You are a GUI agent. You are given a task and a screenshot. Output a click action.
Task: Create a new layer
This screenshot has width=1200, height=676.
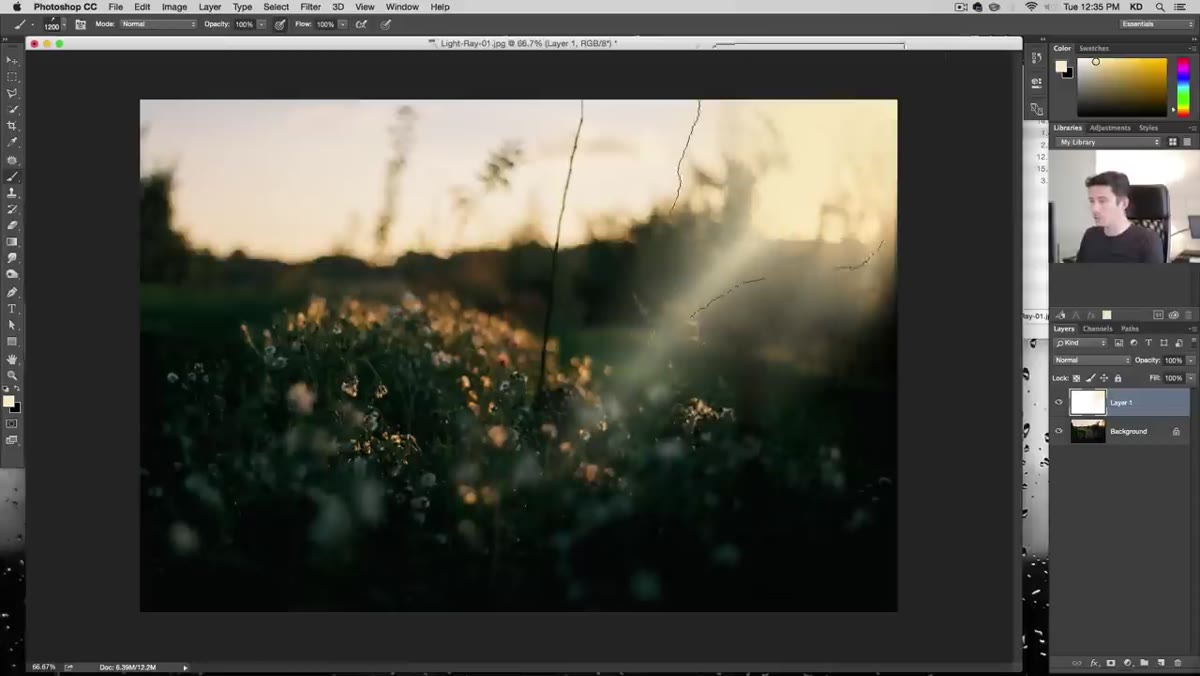click(1161, 663)
